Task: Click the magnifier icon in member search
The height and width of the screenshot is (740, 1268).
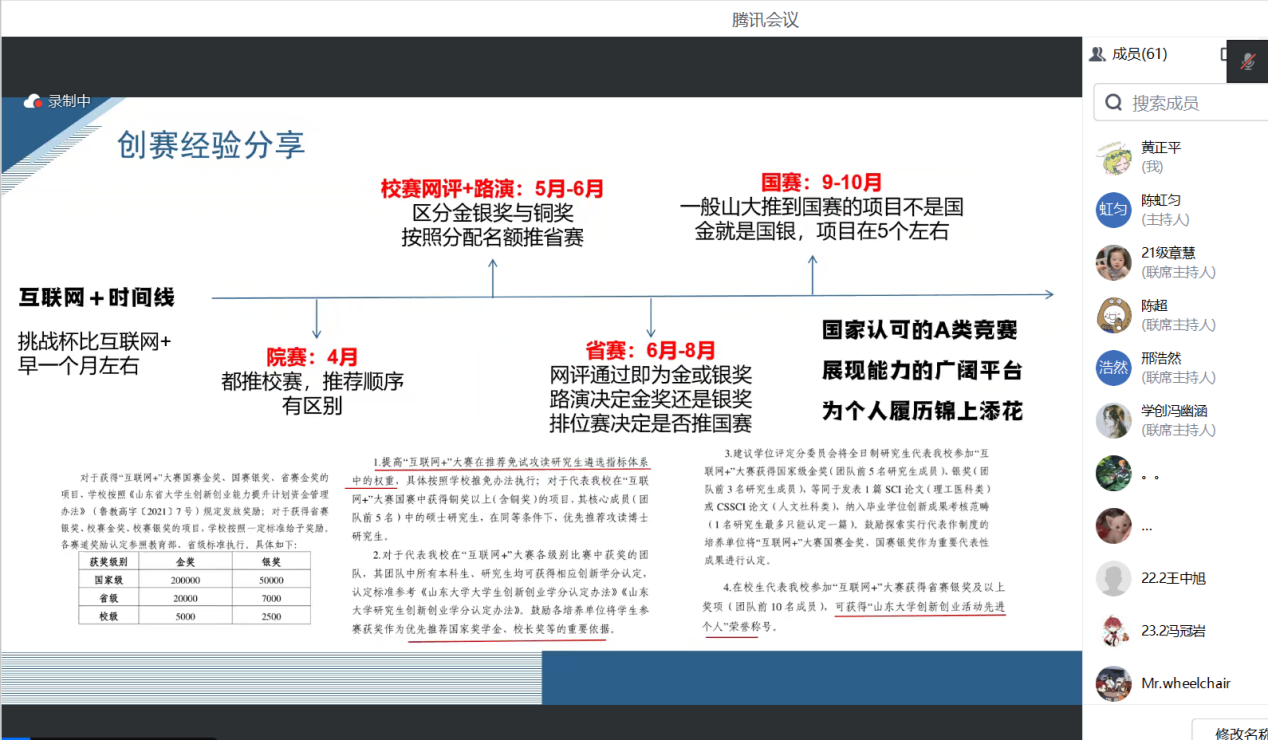Action: [1113, 102]
